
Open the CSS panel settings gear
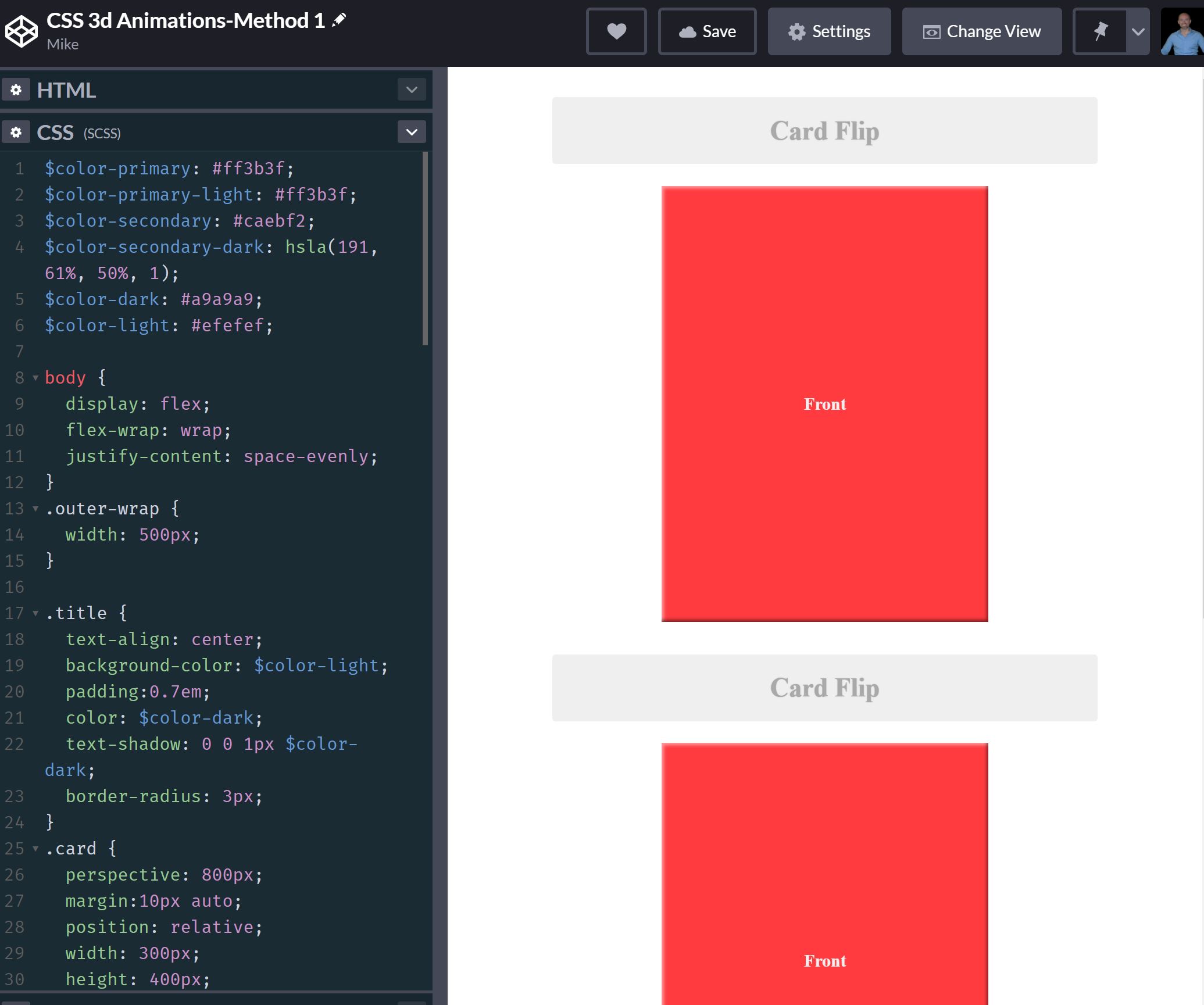click(16, 132)
